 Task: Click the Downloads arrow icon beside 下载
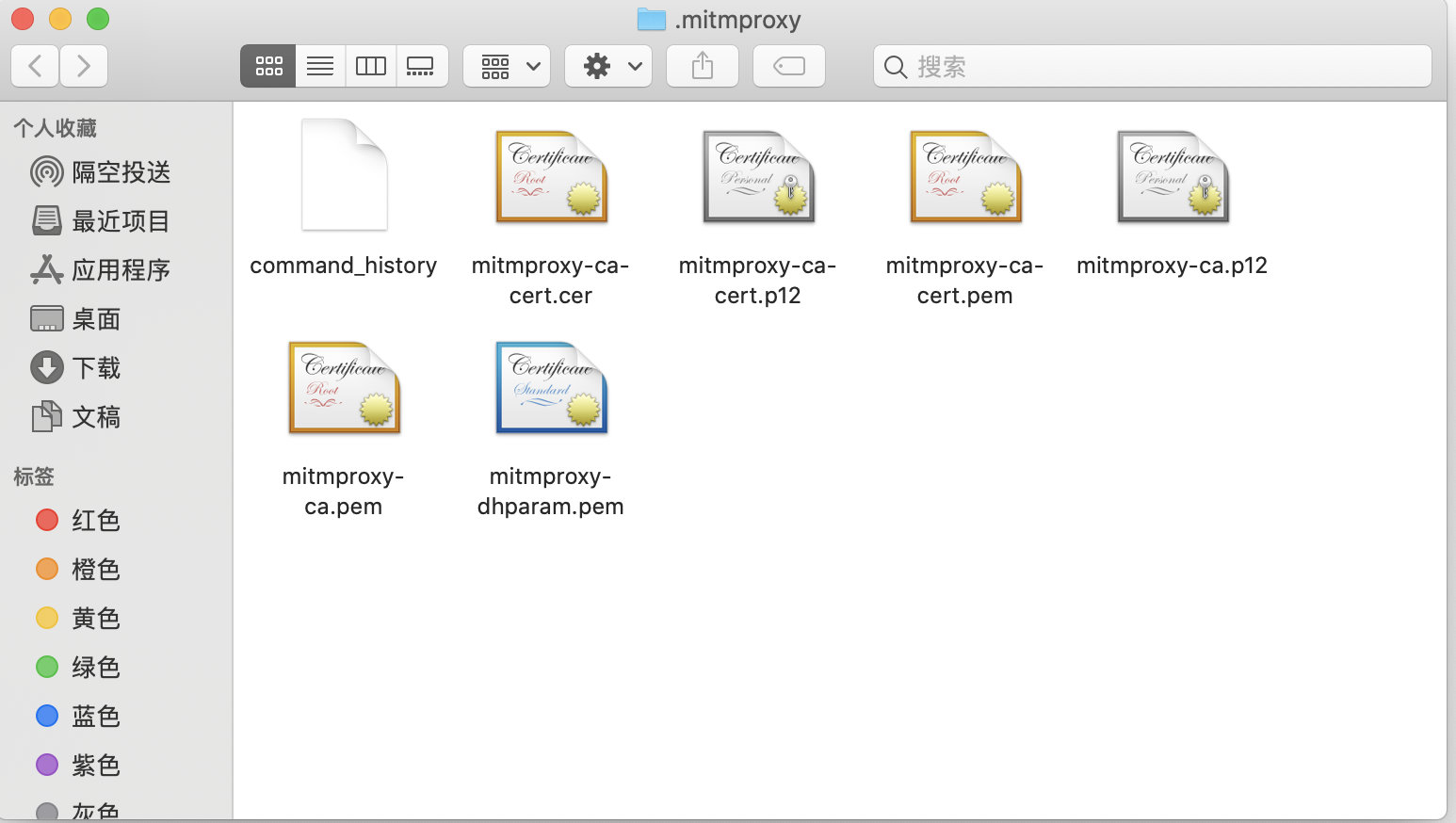(x=47, y=368)
